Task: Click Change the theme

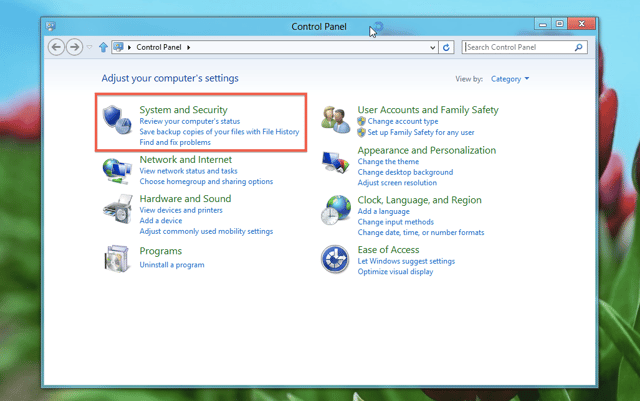Action: (388, 162)
